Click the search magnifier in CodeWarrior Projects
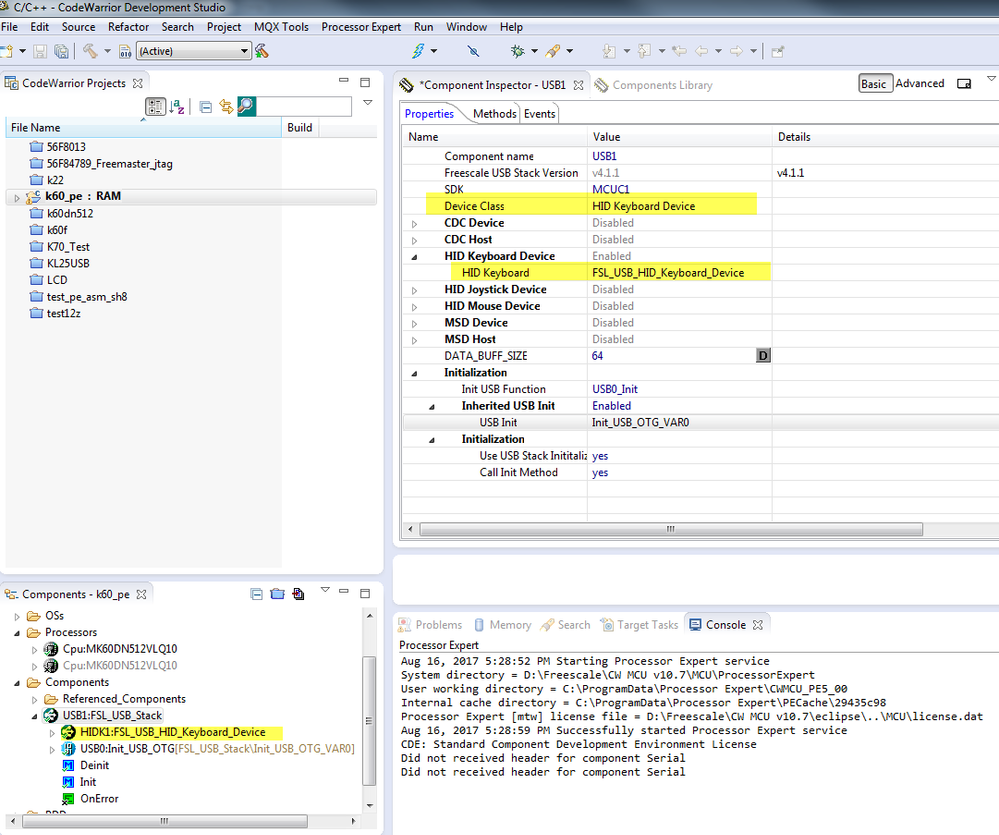Screen dimensions: 999x835 pos(246,106)
